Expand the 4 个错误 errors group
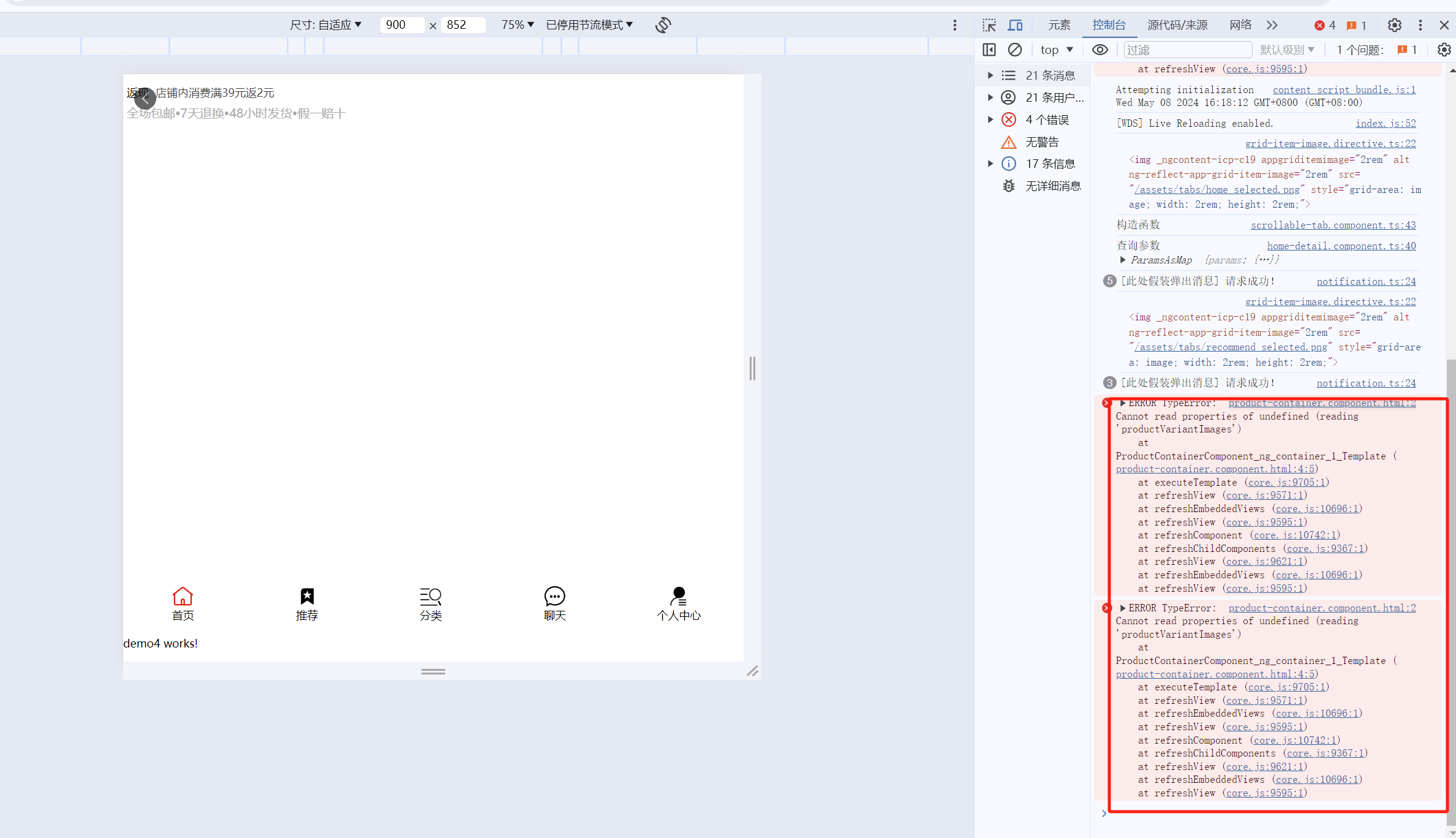 point(990,119)
